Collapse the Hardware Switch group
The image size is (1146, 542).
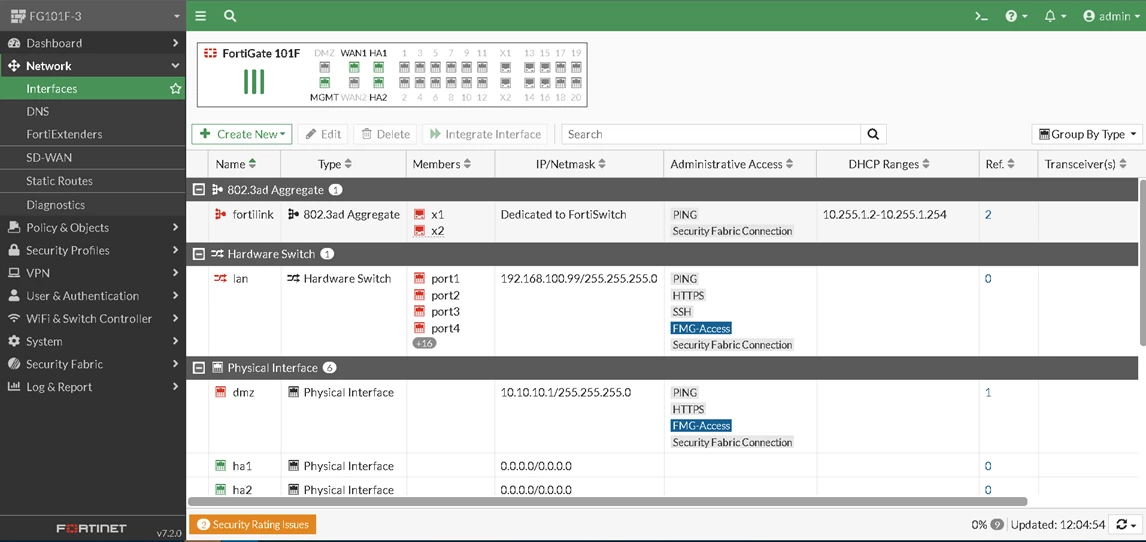click(x=197, y=254)
